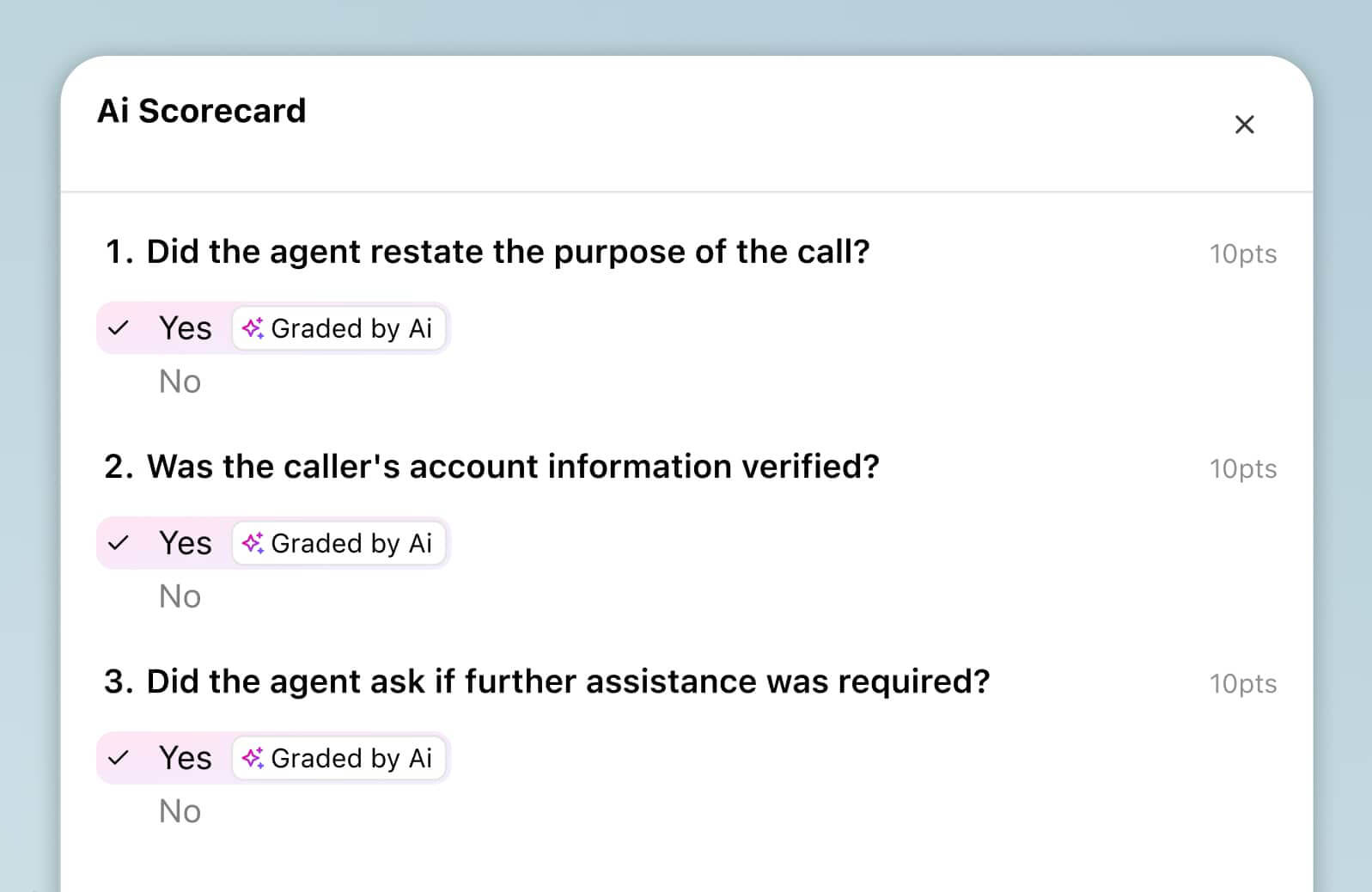The height and width of the screenshot is (892, 1372).
Task: Select No for question 1 about call purpose
Action: pos(180,381)
